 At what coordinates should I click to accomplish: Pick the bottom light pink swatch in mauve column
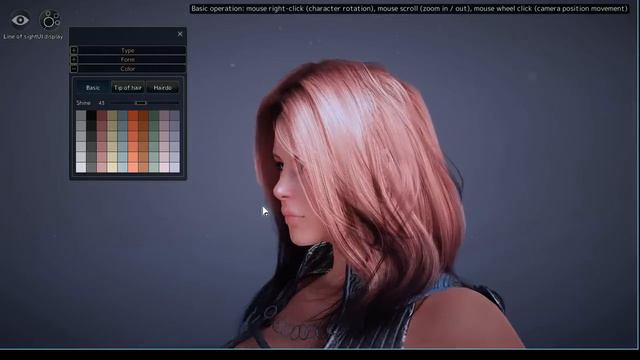[164, 167]
